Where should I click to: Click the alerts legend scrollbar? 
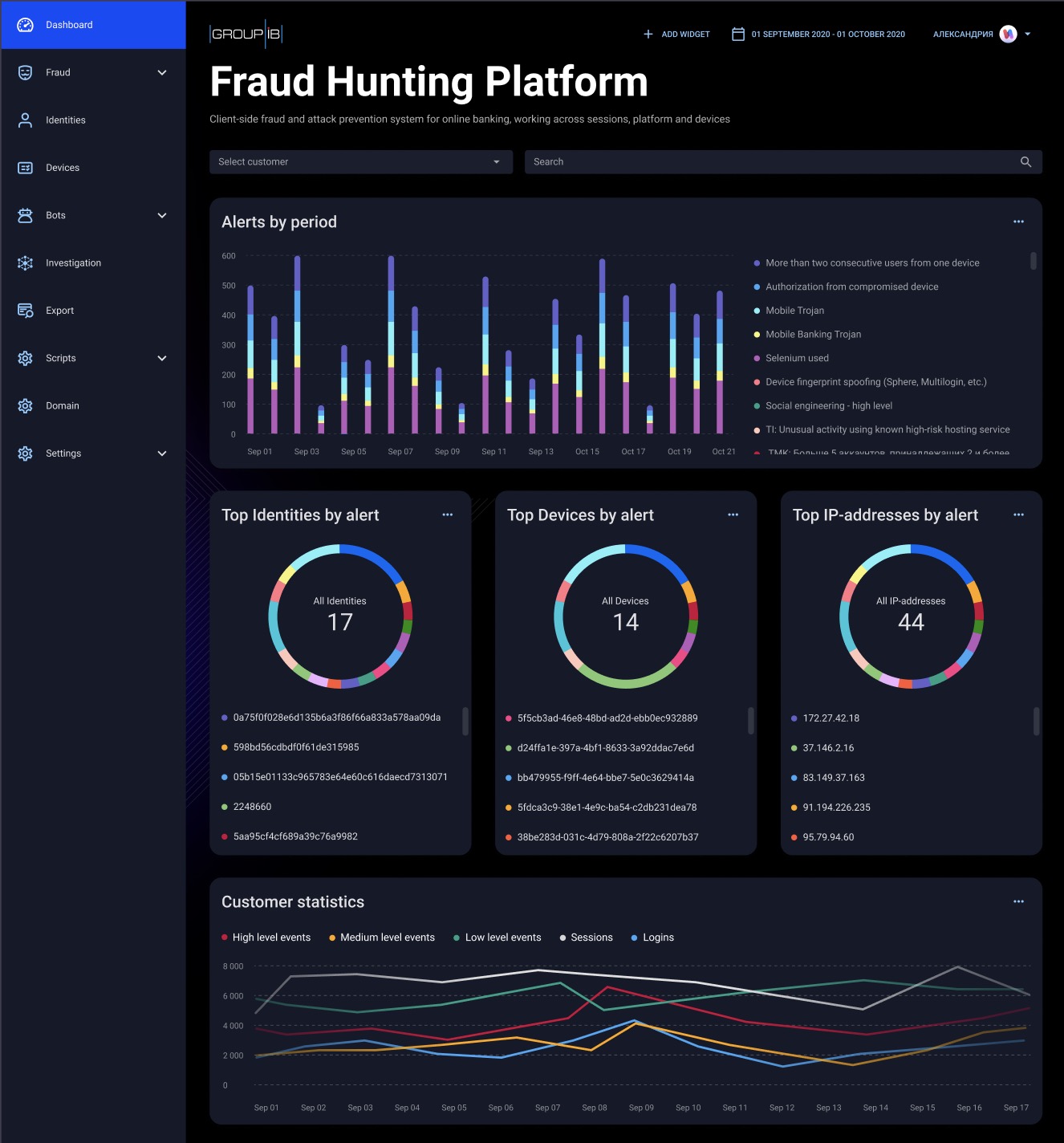pos(1034,261)
